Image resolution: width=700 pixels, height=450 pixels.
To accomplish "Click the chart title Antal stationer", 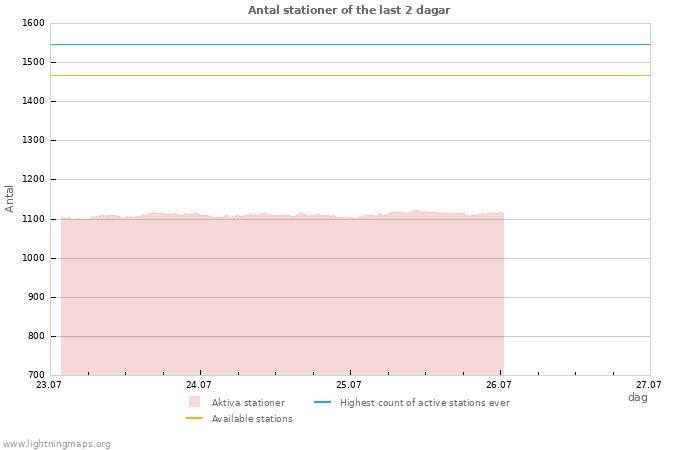I will click(x=349, y=10).
